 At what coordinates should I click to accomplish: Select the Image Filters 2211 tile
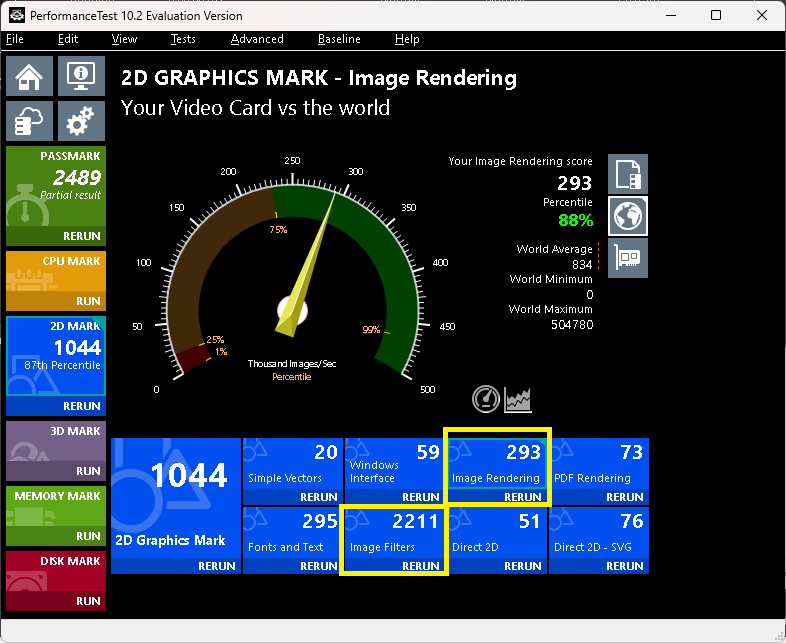[x=394, y=533]
